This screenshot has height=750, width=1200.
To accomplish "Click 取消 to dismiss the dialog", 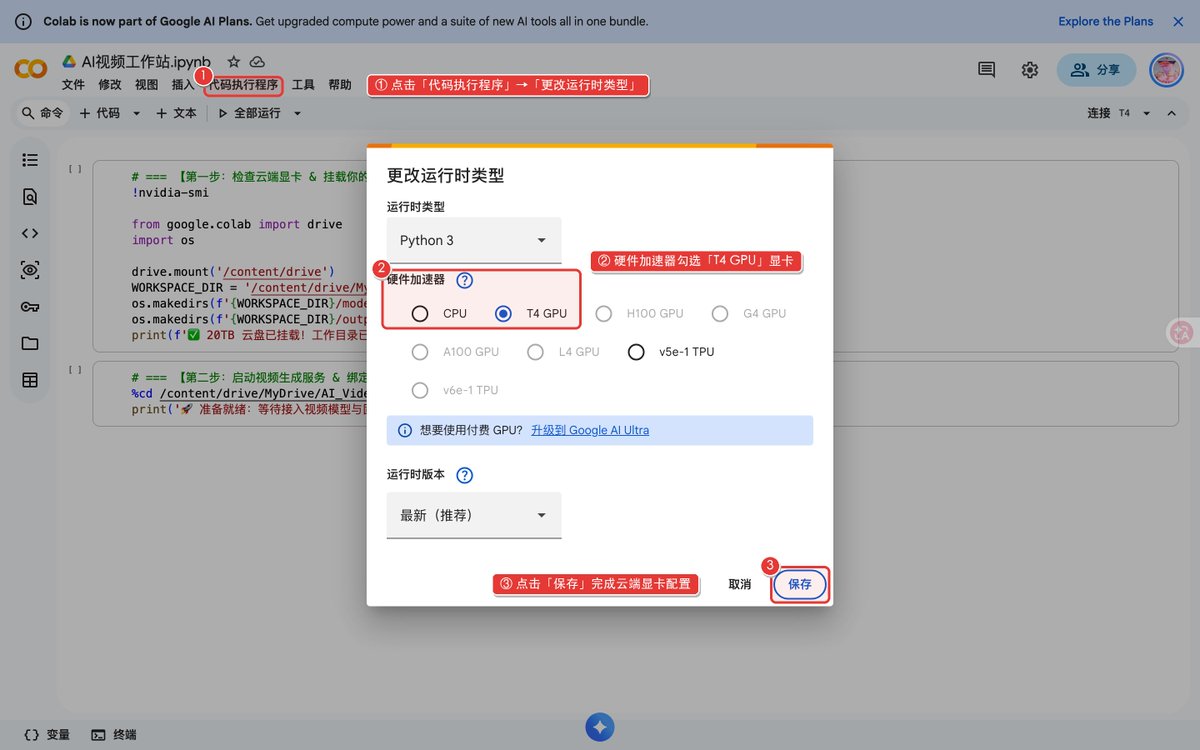I will pyautogui.click(x=740, y=584).
